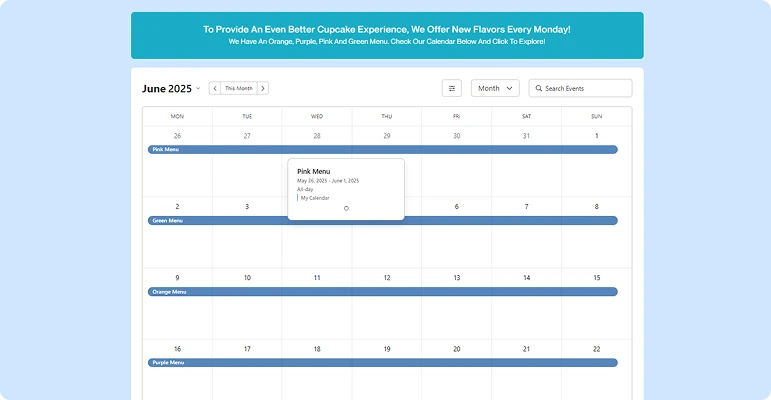Open the calendar filter settings icon
Viewport: 771px width, 400px height.
451,88
